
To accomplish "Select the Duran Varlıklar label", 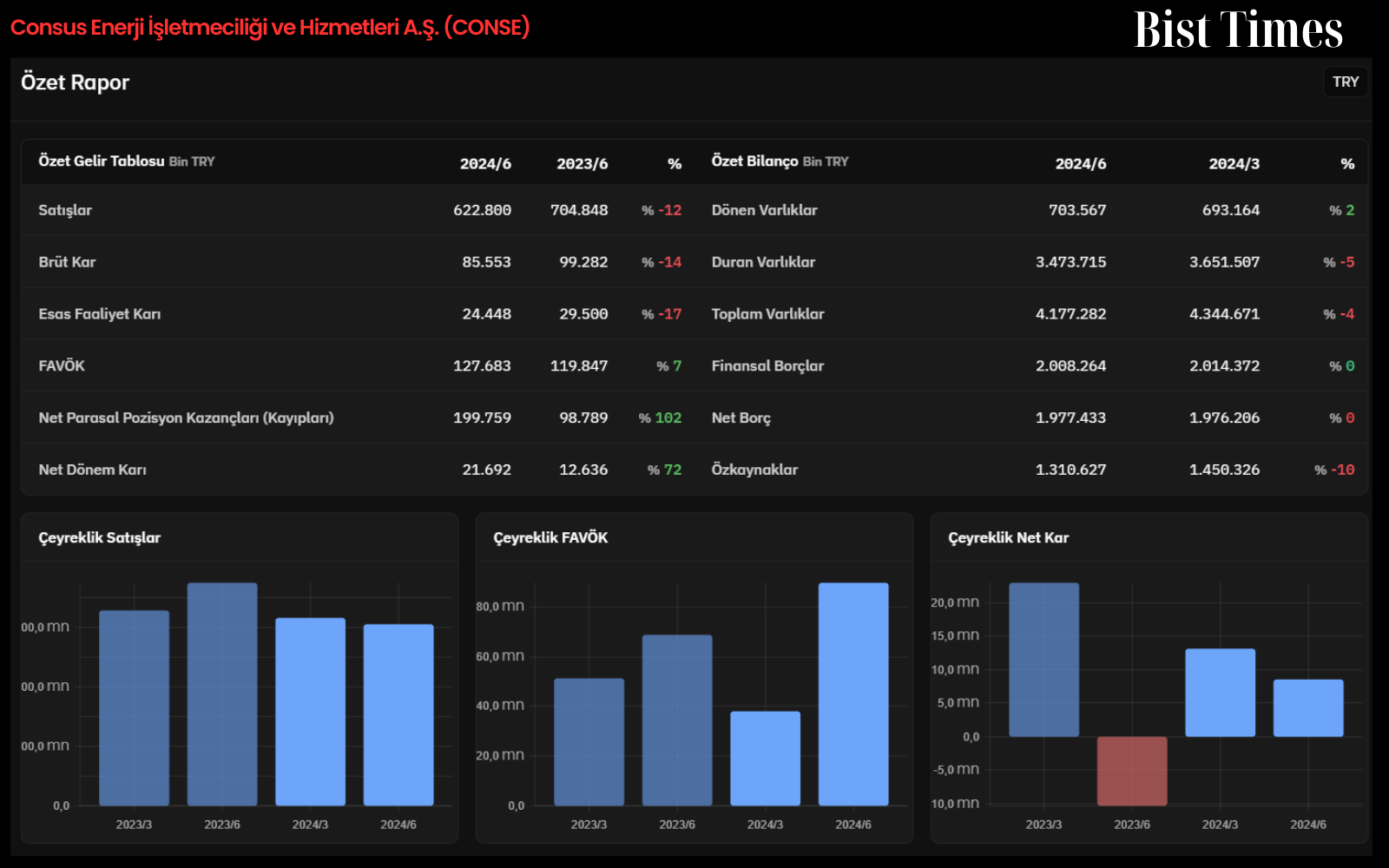I will pyautogui.click(x=763, y=262).
